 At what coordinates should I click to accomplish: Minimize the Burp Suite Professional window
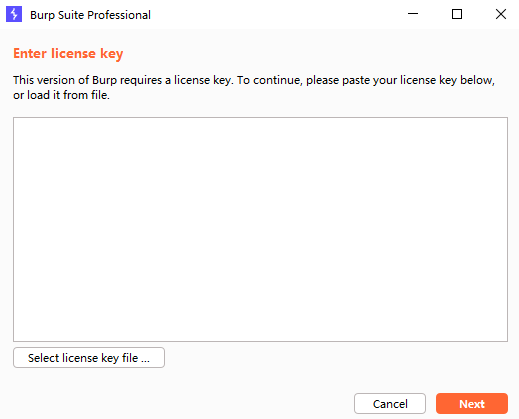tap(413, 14)
